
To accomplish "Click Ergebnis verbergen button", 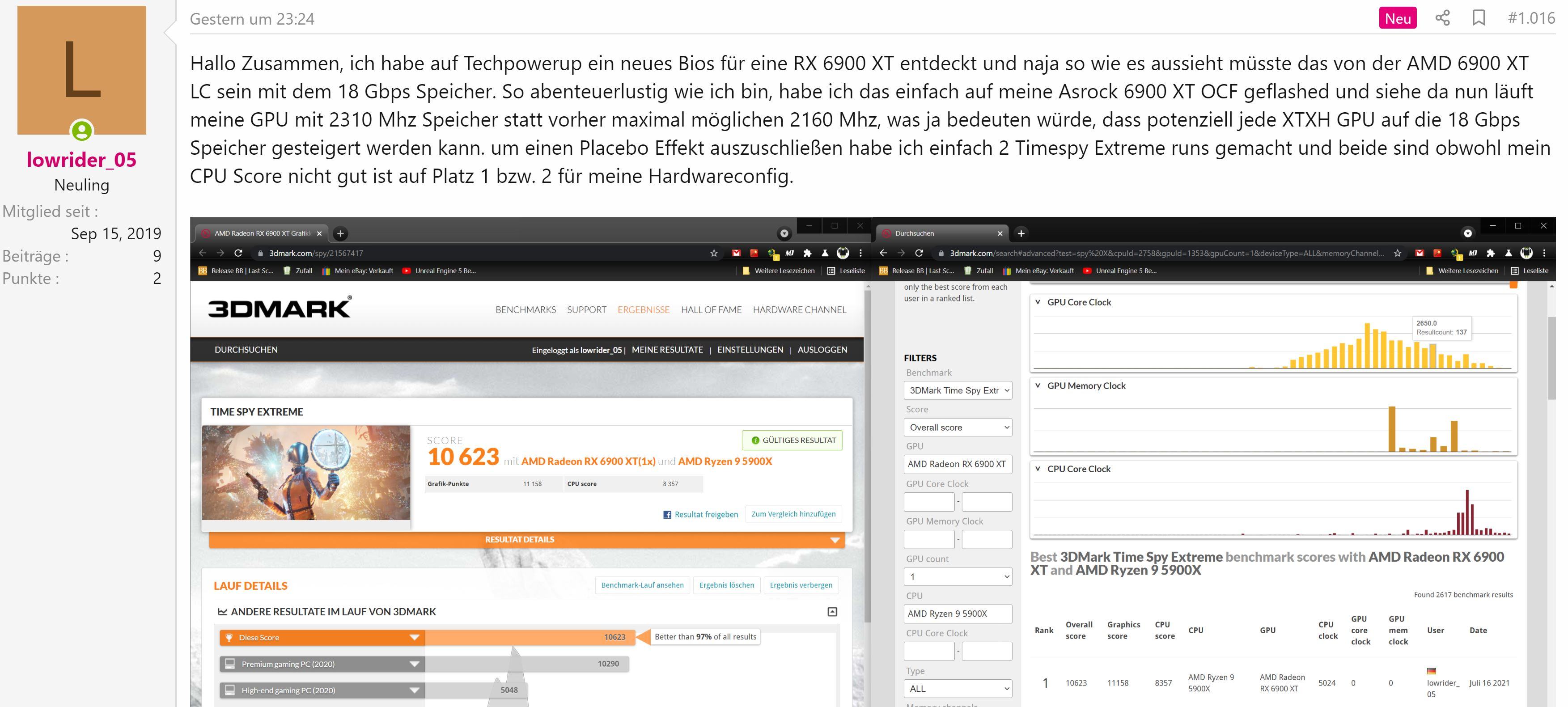I will click(801, 585).
